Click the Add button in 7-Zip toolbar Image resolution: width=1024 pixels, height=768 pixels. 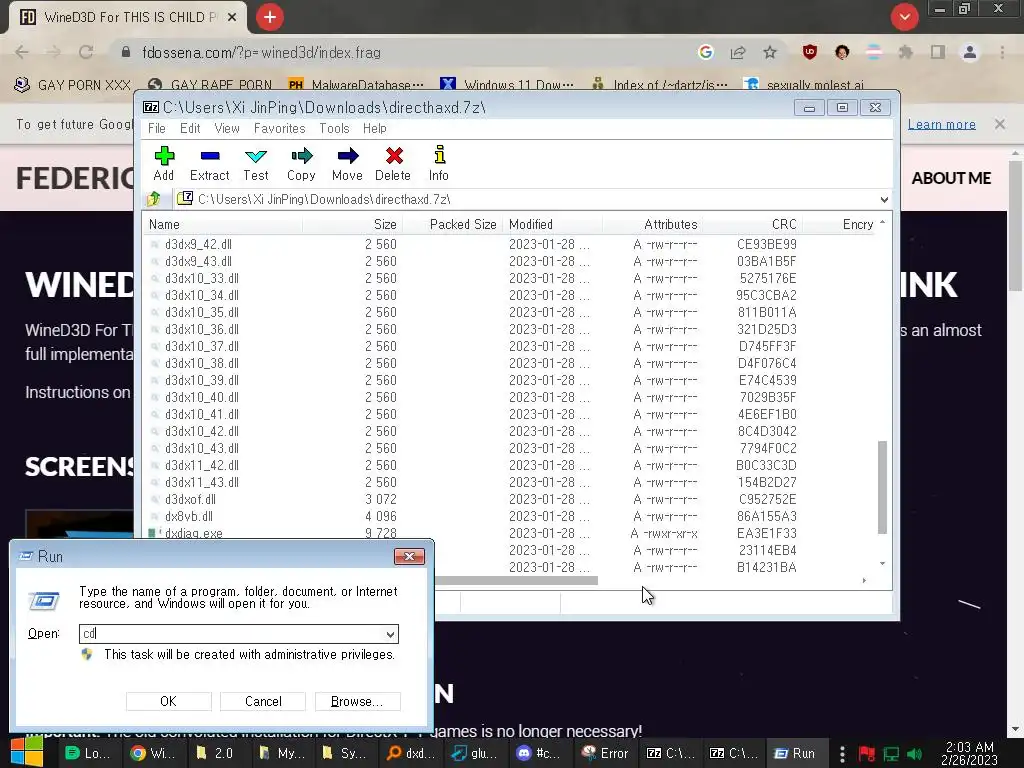(x=163, y=163)
